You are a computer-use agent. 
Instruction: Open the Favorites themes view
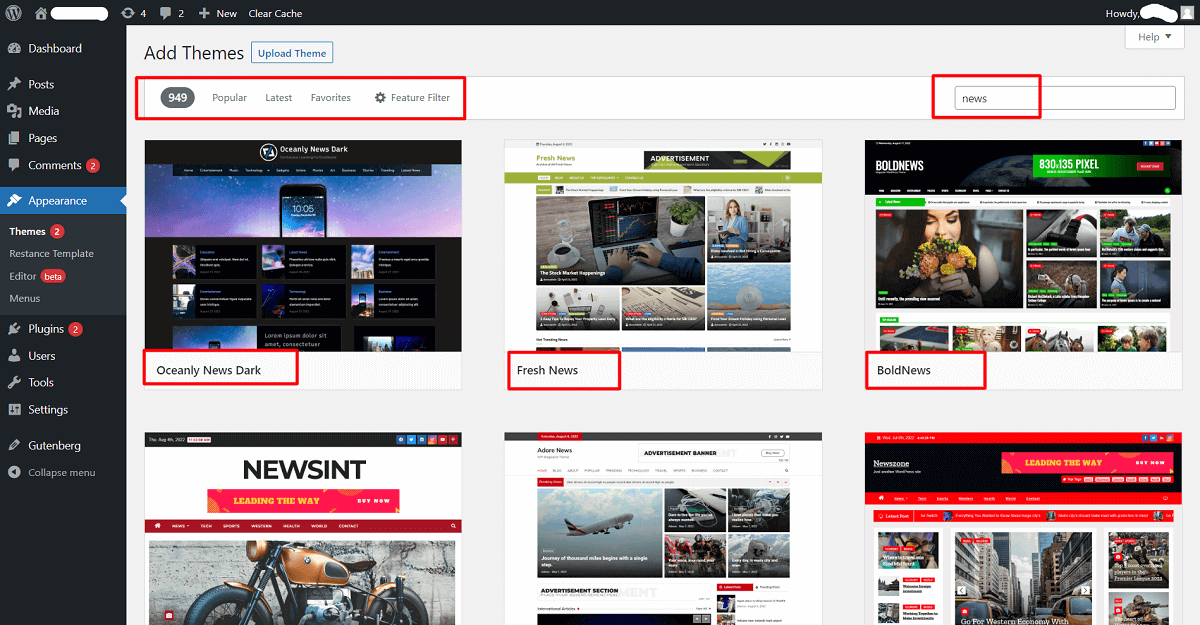tap(330, 97)
